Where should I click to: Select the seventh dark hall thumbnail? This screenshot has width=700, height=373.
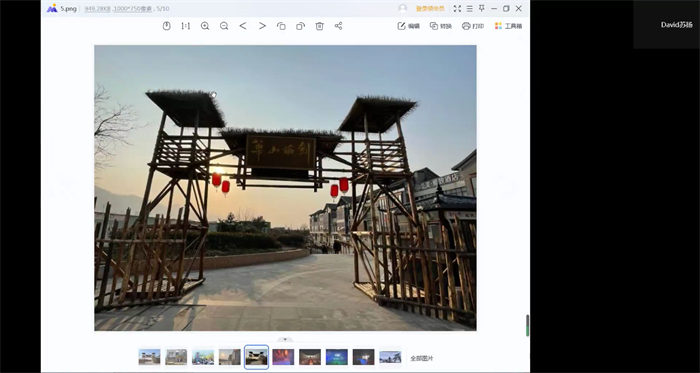pos(310,357)
